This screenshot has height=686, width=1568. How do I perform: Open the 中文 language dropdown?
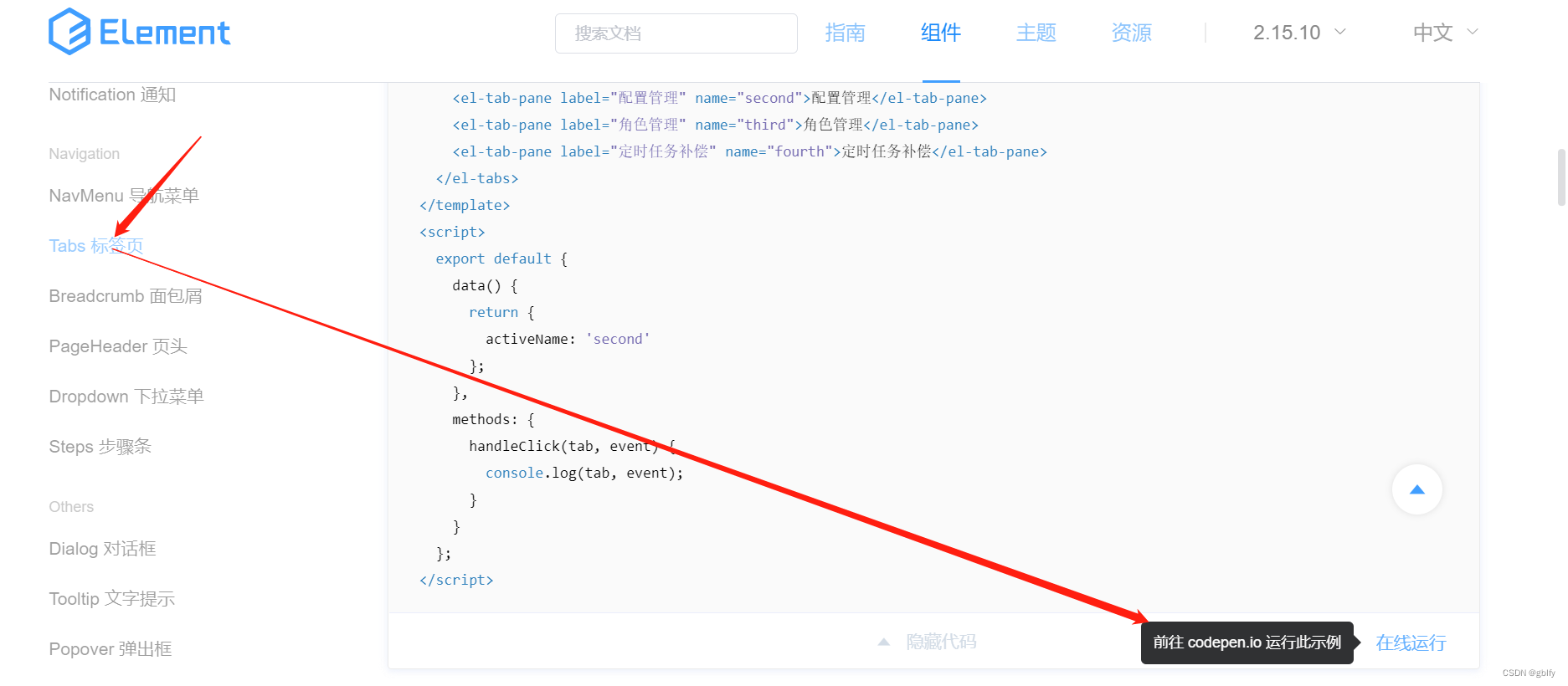point(1446,33)
